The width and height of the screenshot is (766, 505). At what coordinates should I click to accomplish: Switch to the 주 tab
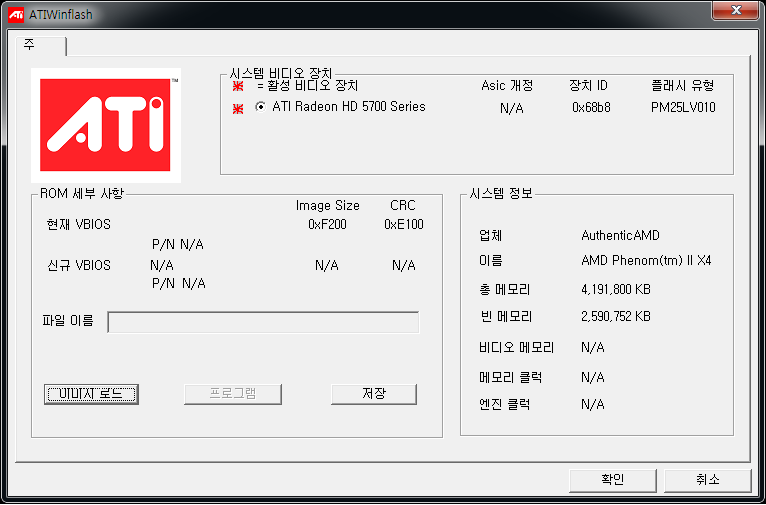41,45
